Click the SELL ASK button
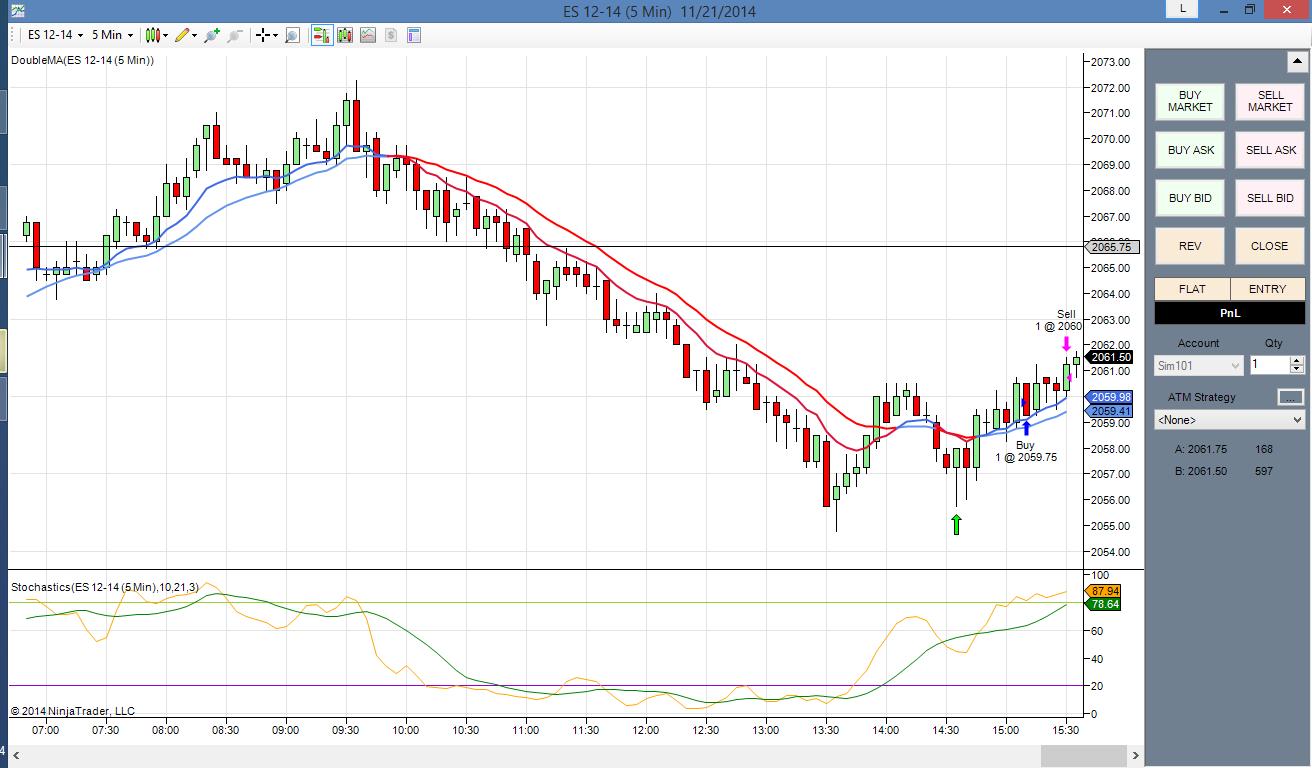Viewport: 1312px width, 768px height. (1270, 150)
